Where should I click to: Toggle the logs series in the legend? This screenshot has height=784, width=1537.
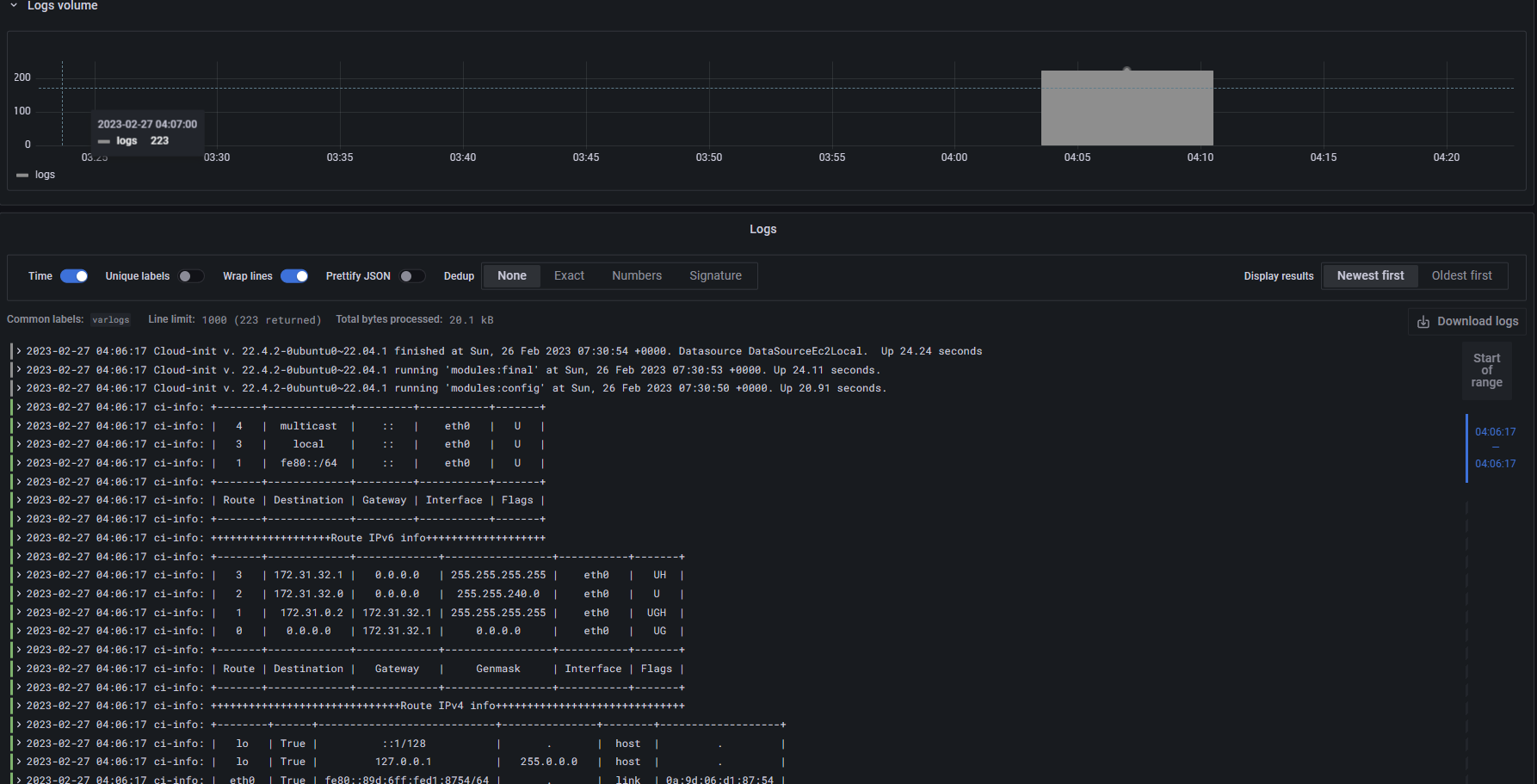click(45, 175)
